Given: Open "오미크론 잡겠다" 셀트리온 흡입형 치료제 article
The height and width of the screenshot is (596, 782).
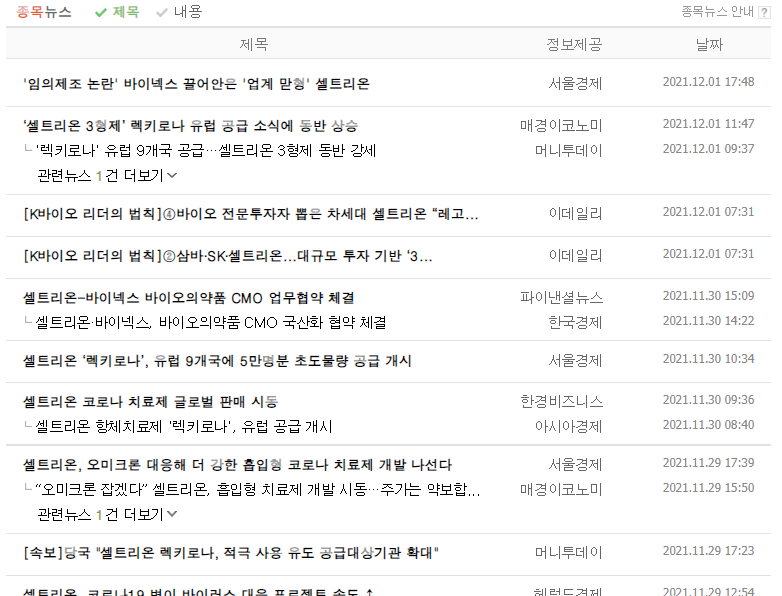Looking at the screenshot, I should tap(257, 490).
